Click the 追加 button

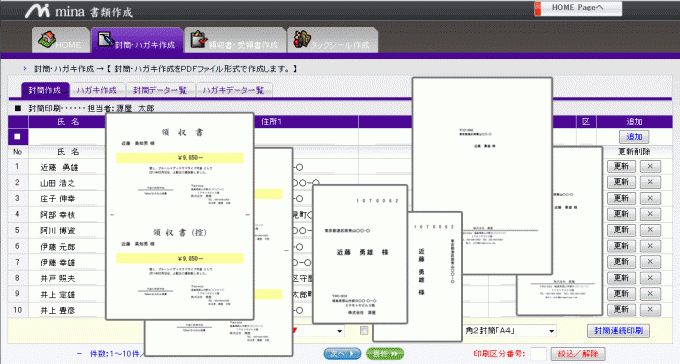click(x=634, y=137)
